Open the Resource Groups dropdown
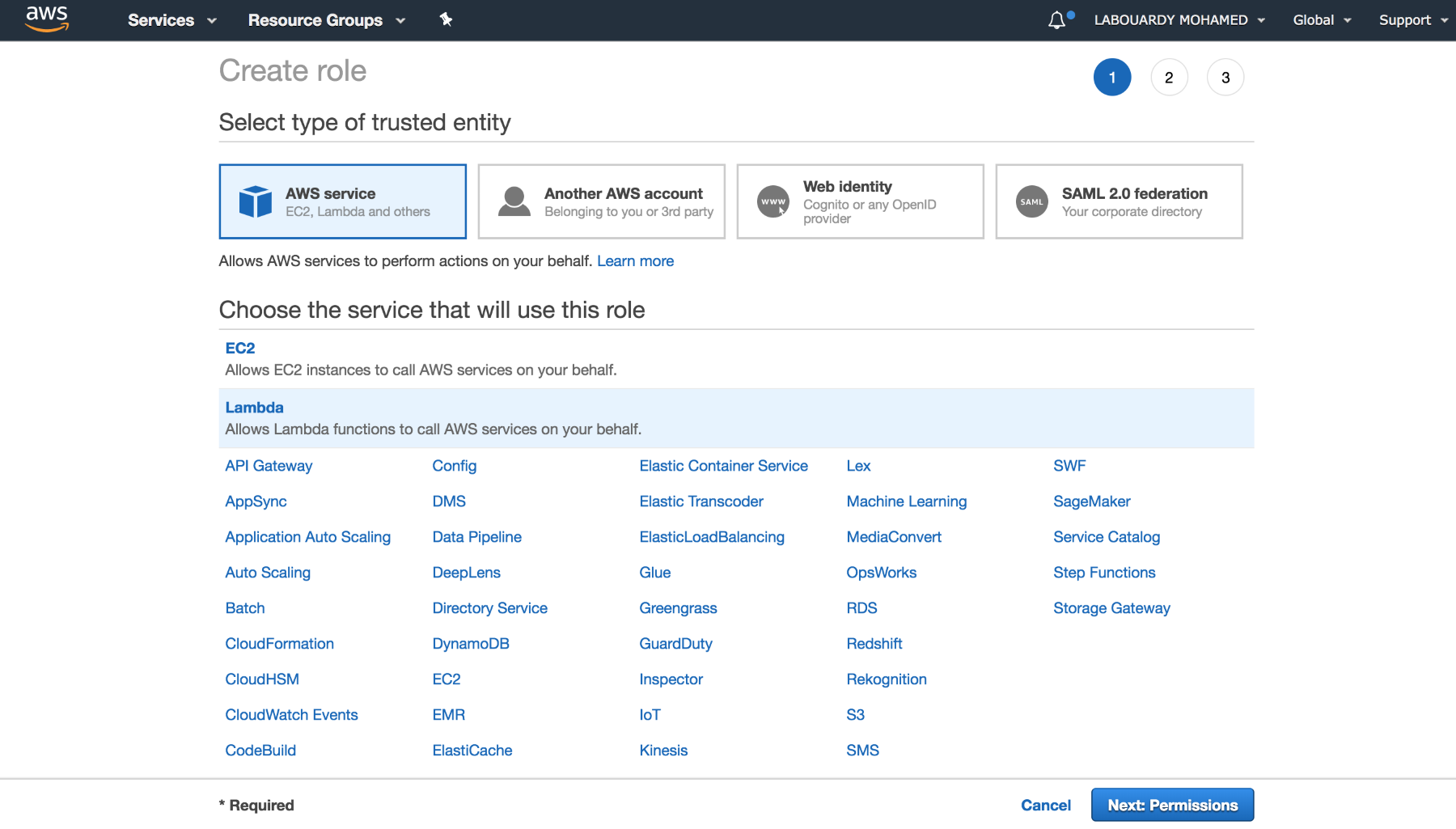1456x829 pixels. tap(326, 20)
